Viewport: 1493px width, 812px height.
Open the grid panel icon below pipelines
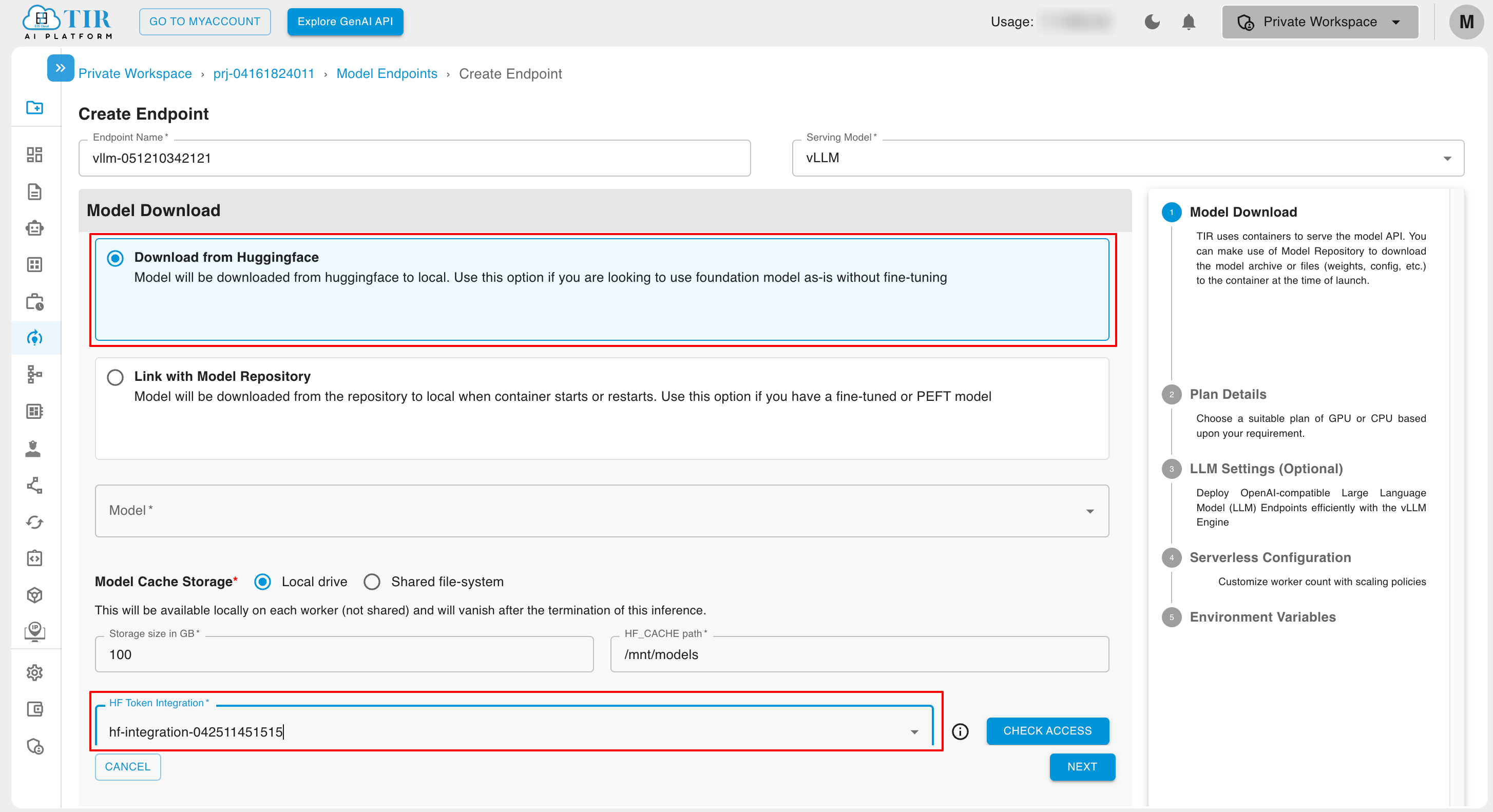[35, 412]
